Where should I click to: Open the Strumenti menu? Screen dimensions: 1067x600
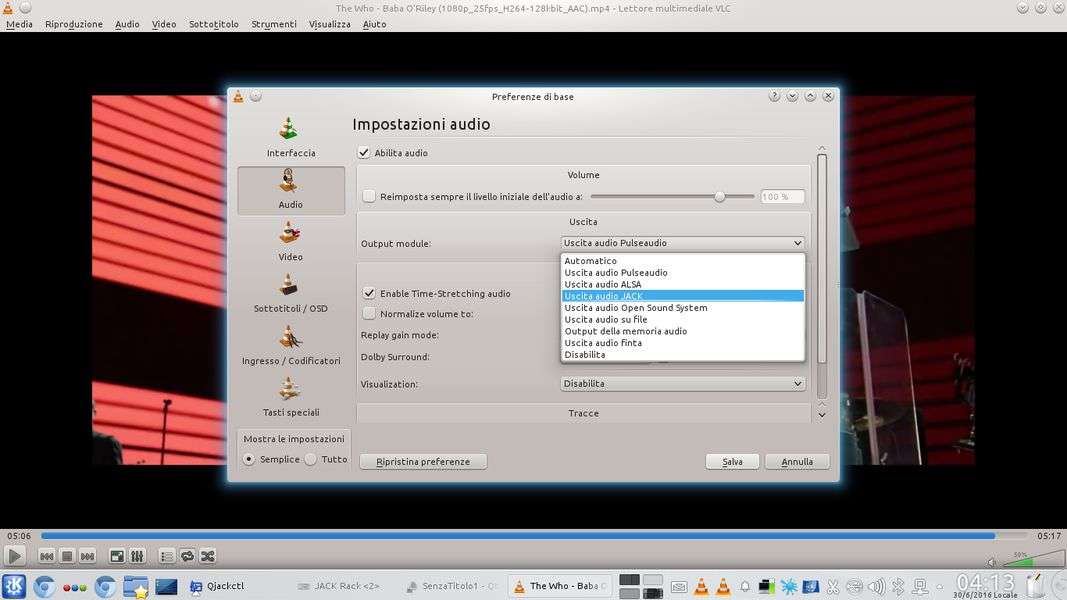point(273,24)
